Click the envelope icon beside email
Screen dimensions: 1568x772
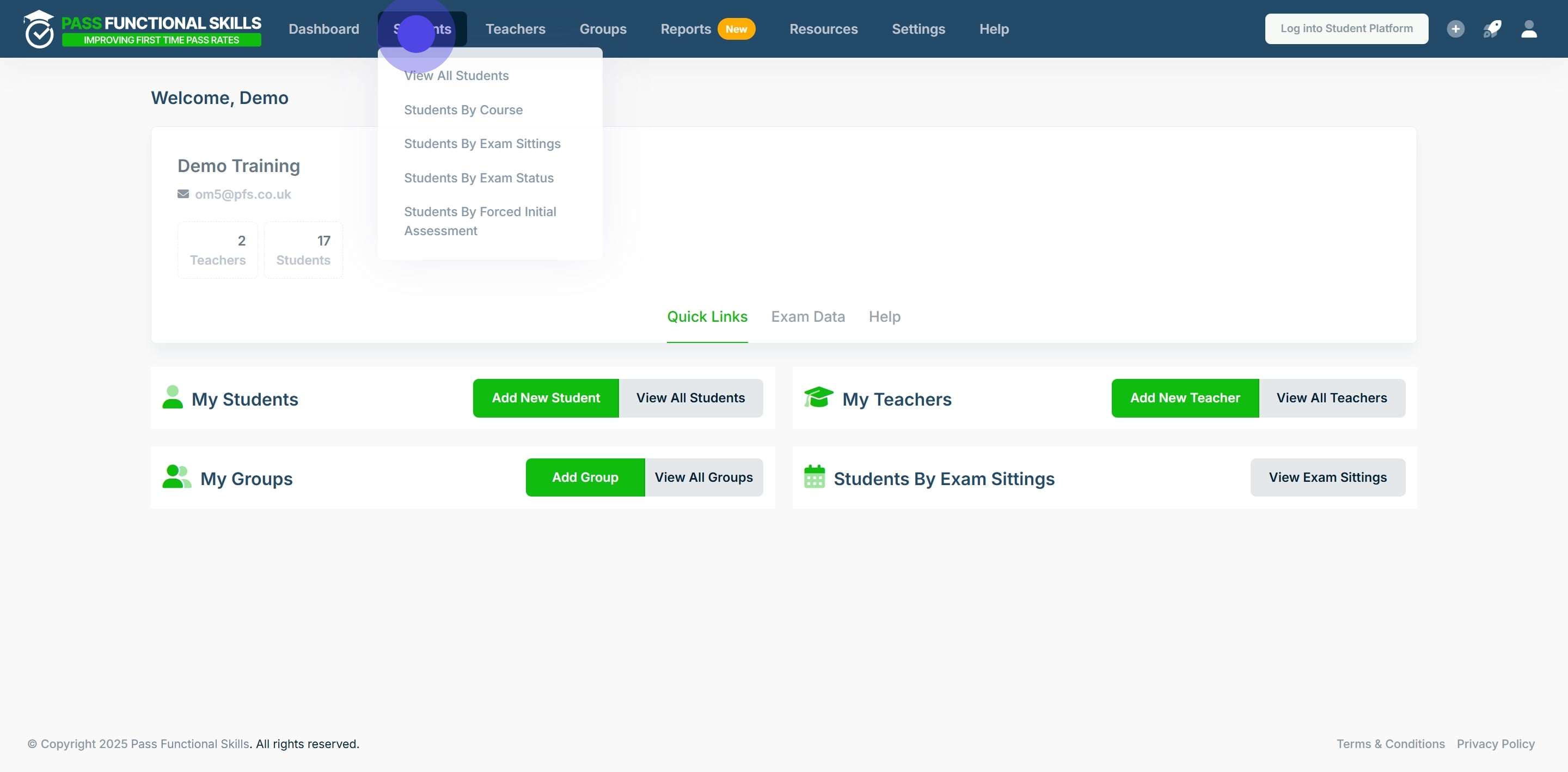point(182,194)
